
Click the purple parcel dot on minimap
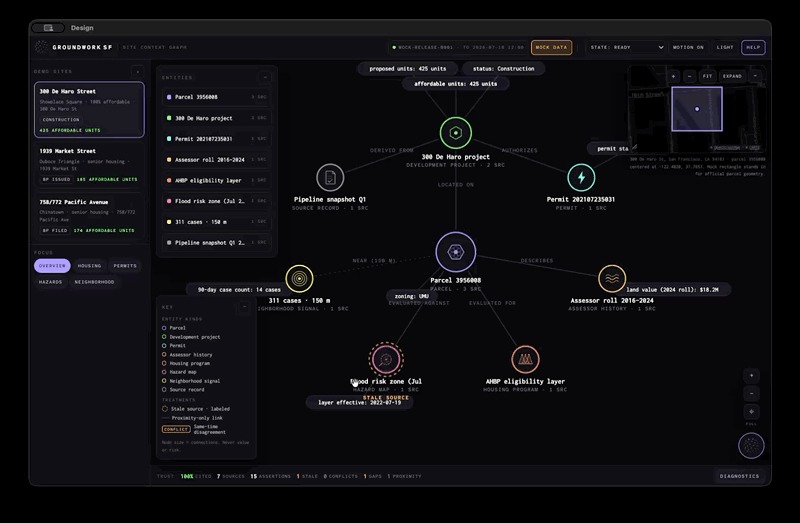[697, 109]
